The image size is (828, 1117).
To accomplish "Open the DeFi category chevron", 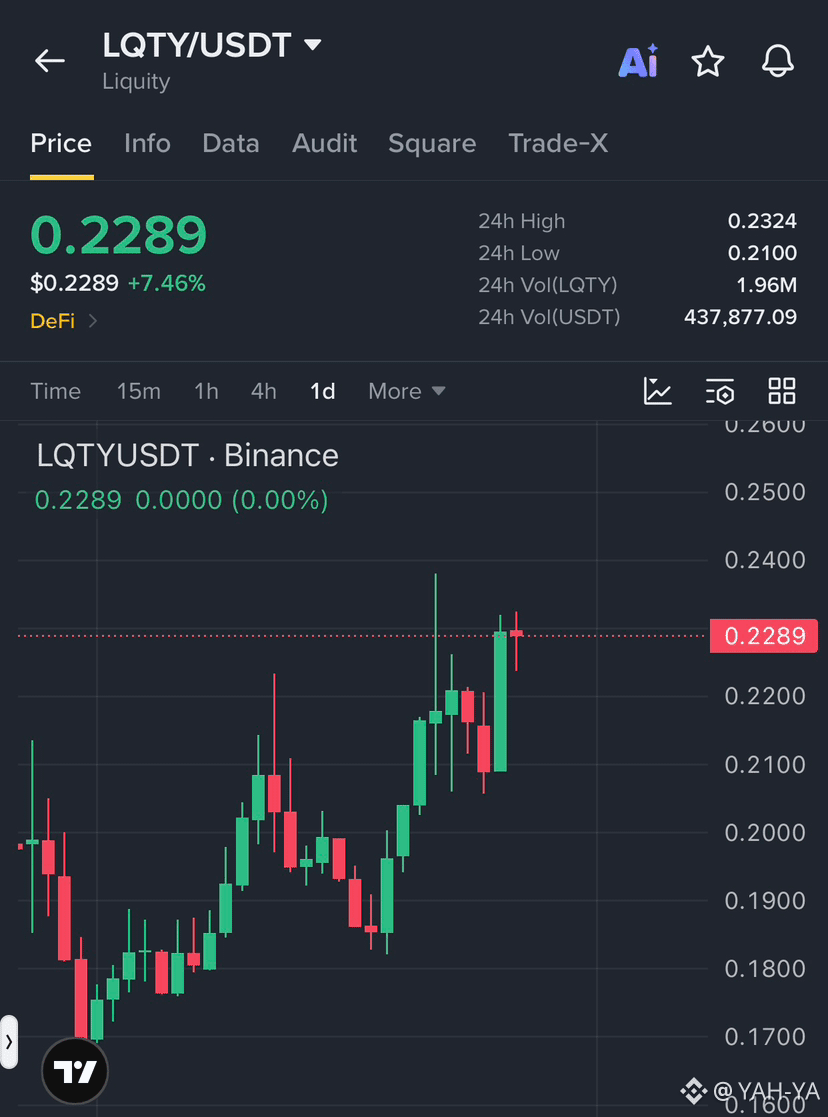I will coord(93,321).
